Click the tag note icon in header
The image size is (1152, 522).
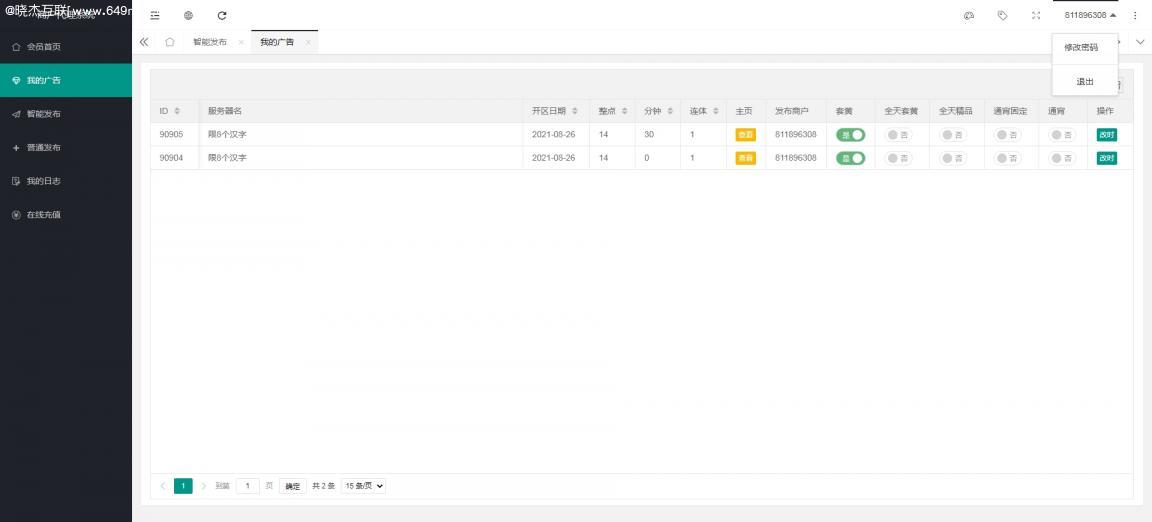[x=1002, y=15]
